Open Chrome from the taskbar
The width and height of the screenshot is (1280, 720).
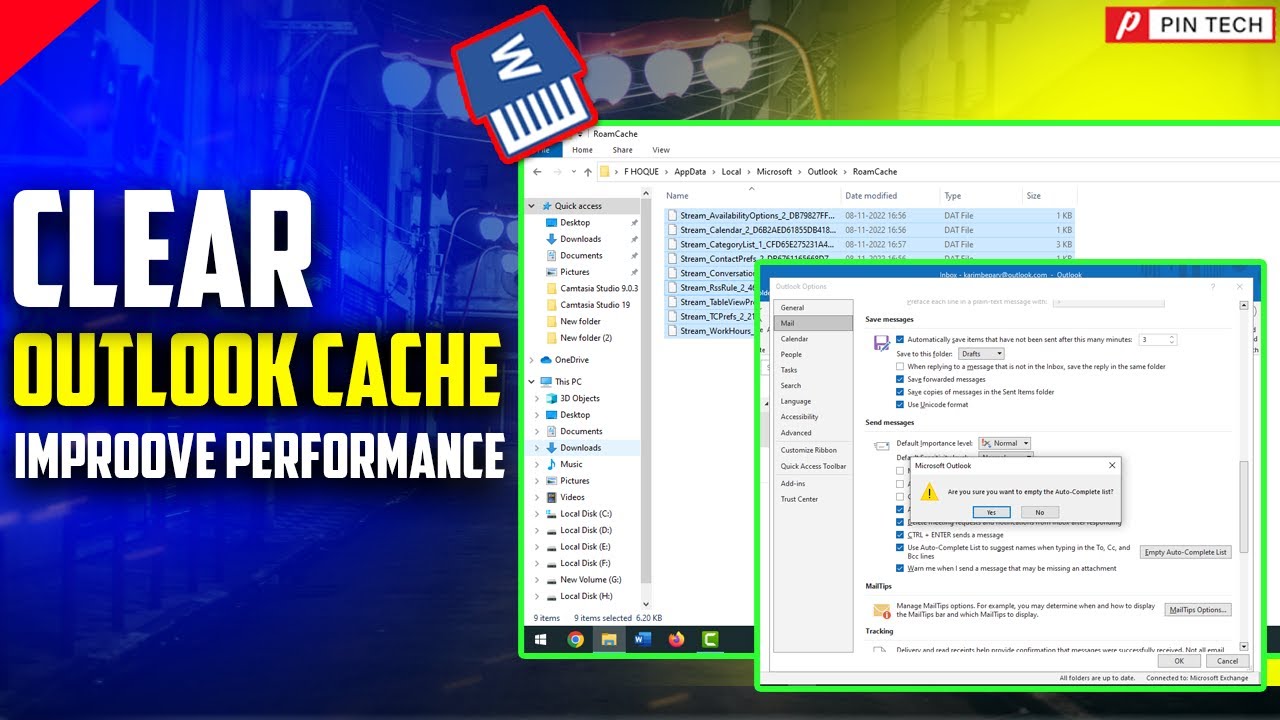(x=575, y=640)
